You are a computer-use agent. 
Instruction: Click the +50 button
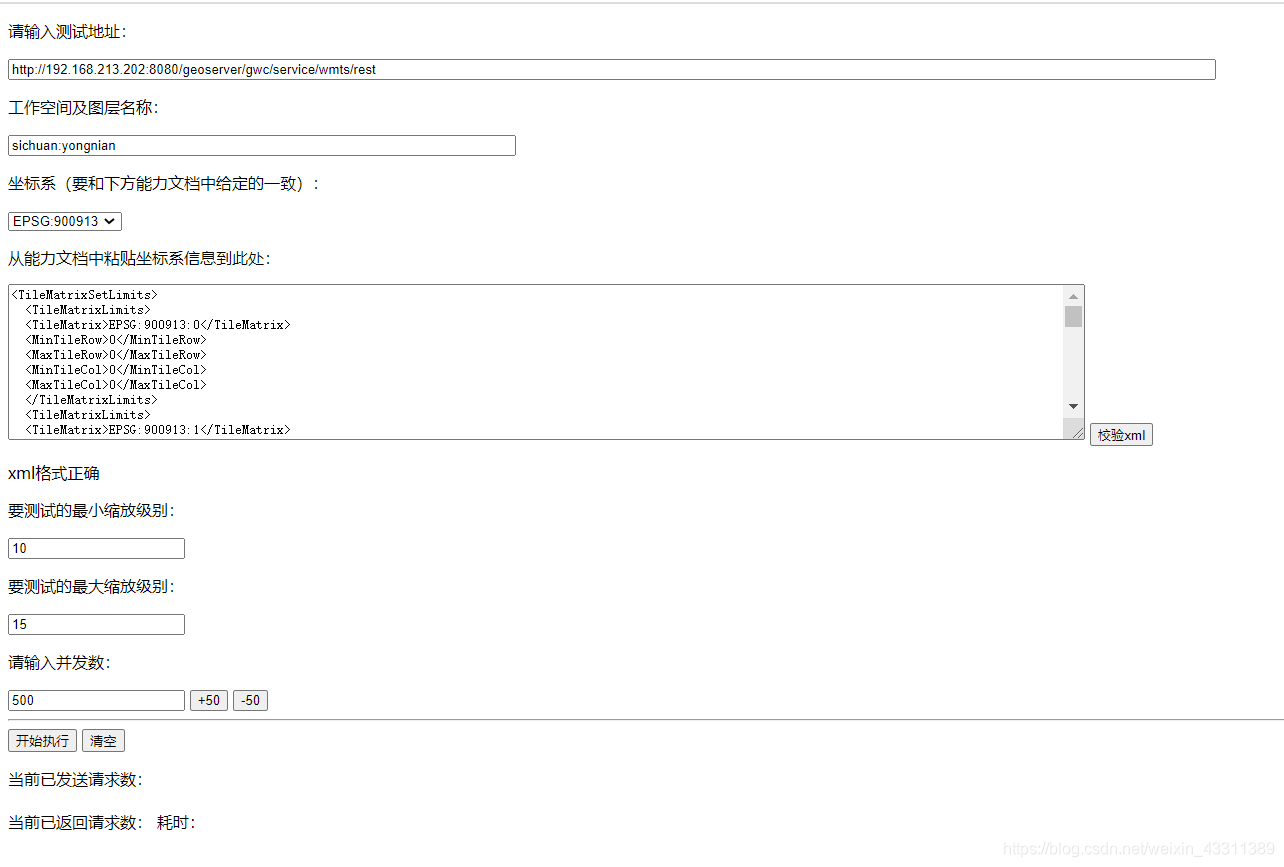(209, 700)
